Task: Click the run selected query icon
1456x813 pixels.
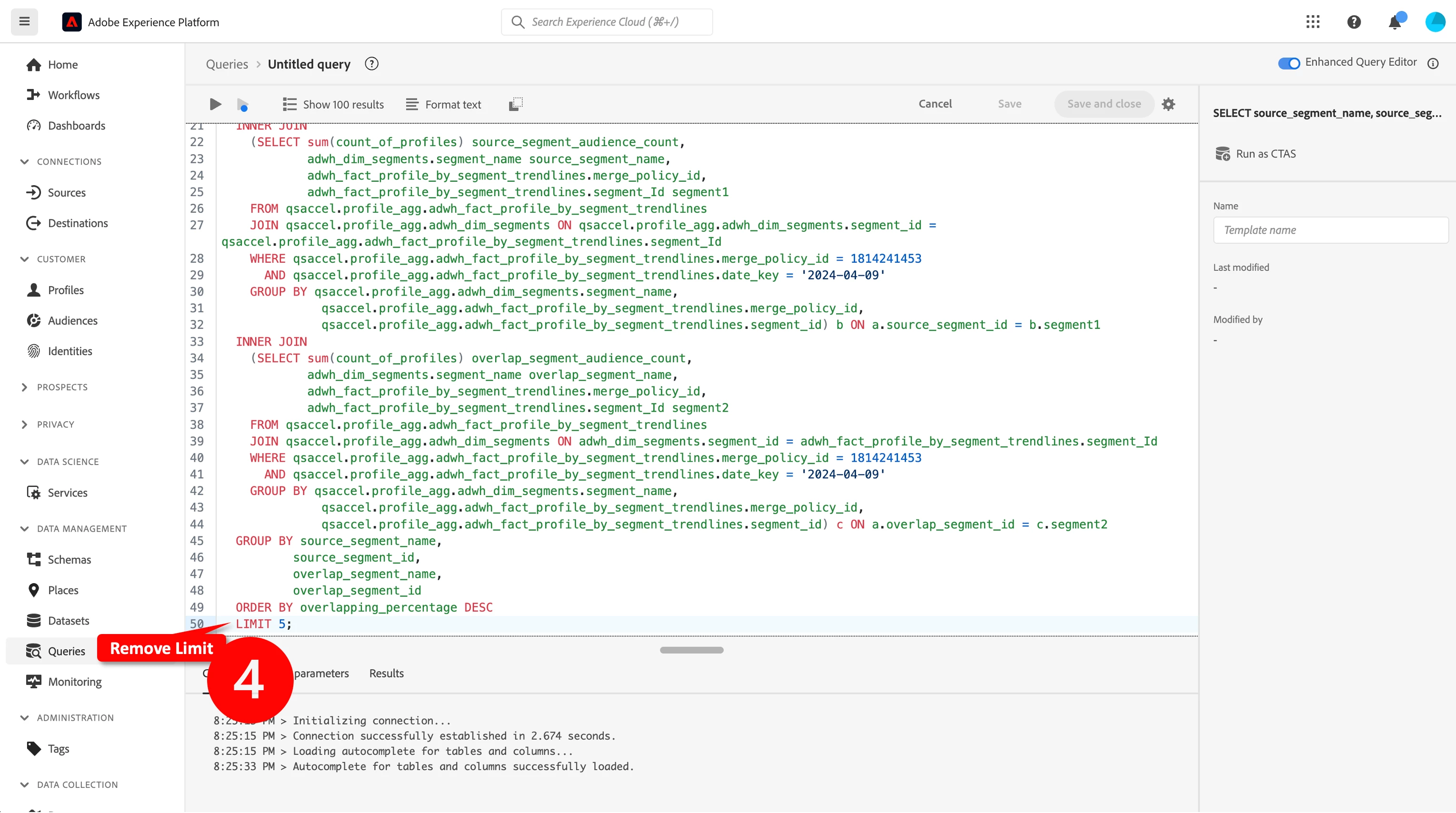Action: click(242, 105)
